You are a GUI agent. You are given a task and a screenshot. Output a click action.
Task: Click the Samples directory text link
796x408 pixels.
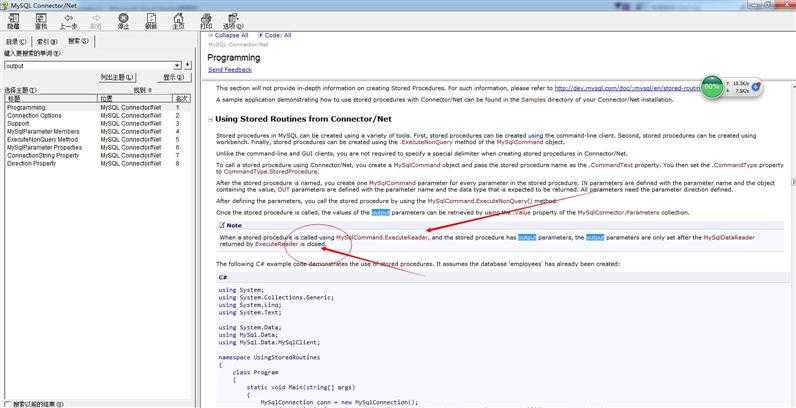pyautogui.click(x=533, y=99)
